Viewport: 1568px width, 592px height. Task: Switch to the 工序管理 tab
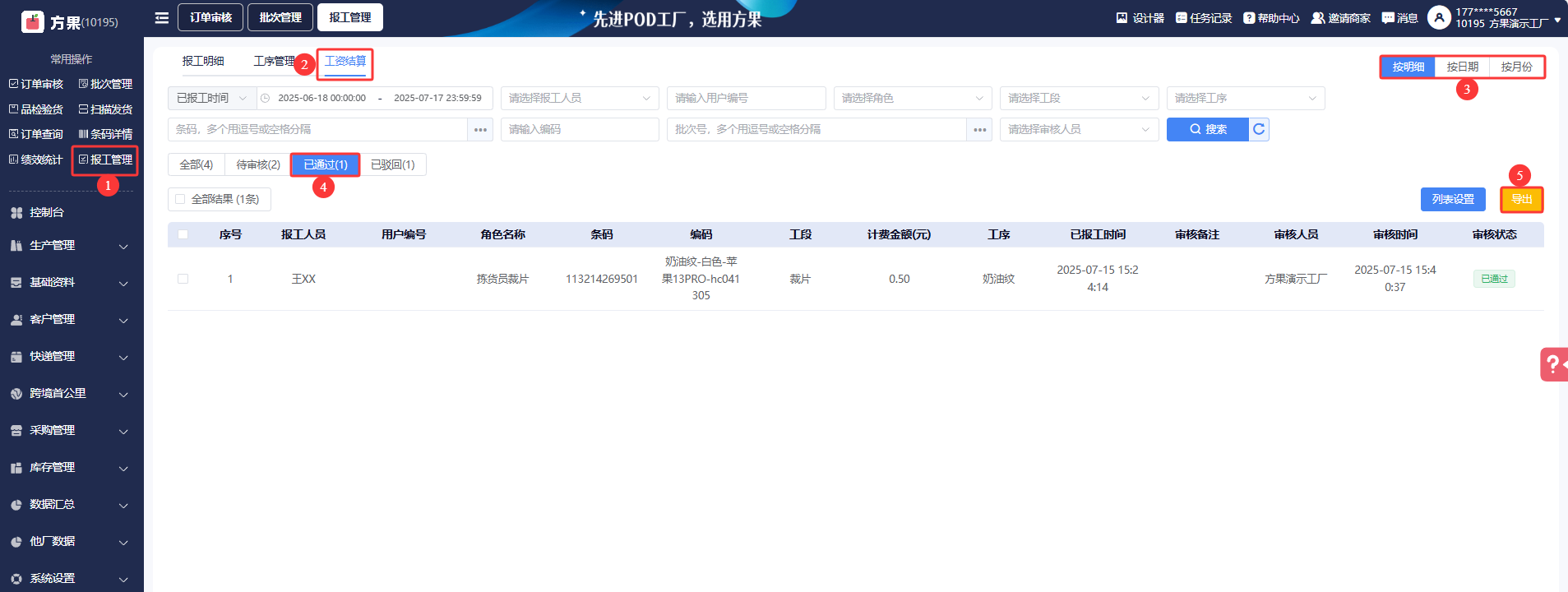[x=274, y=61]
